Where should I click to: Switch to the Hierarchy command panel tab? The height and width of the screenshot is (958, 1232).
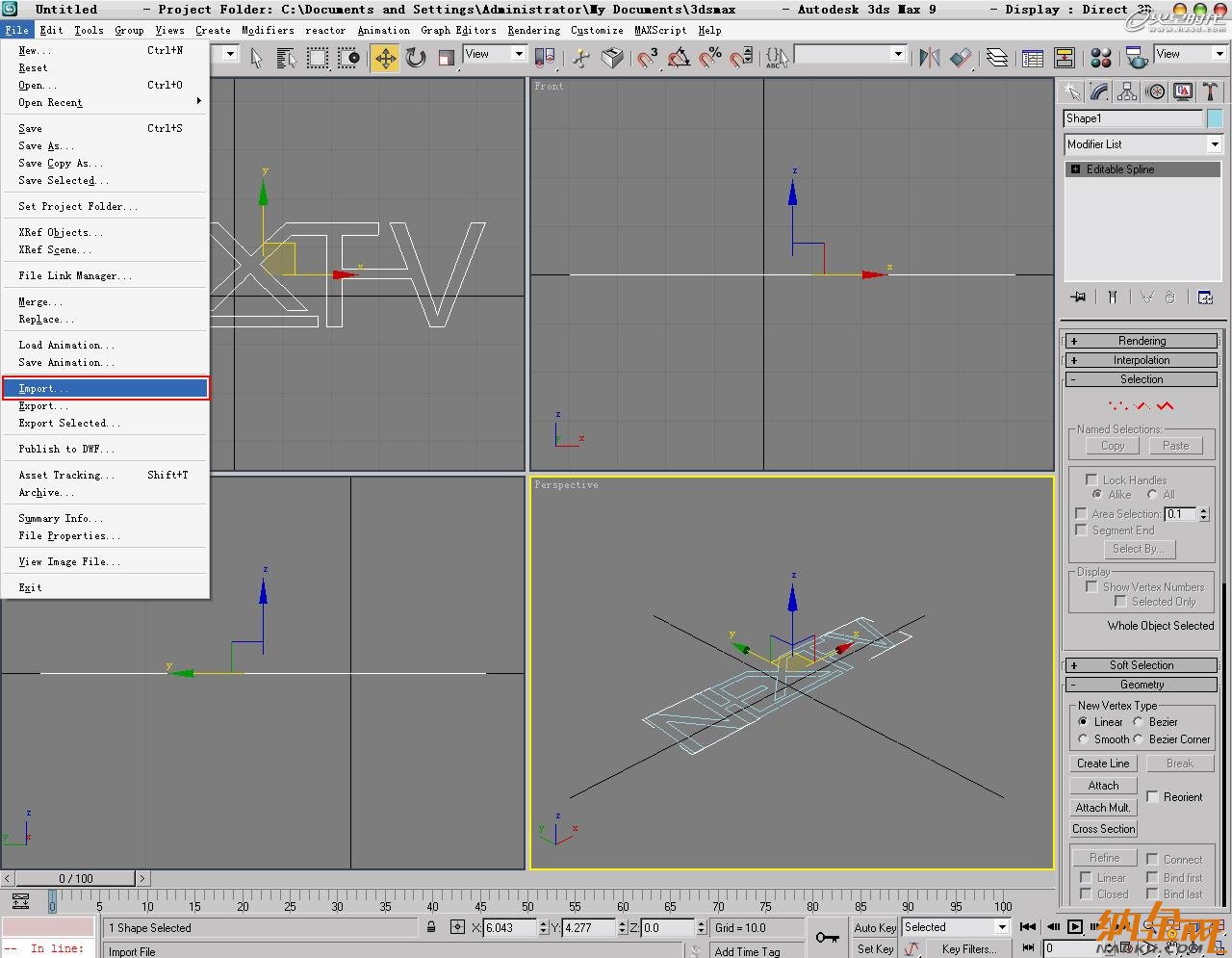point(1127,91)
